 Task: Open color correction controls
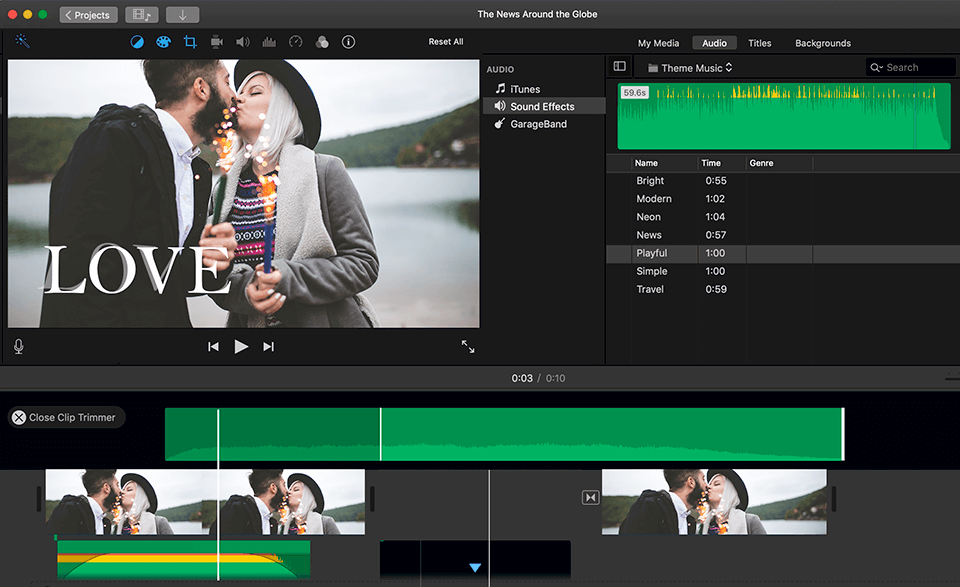163,42
